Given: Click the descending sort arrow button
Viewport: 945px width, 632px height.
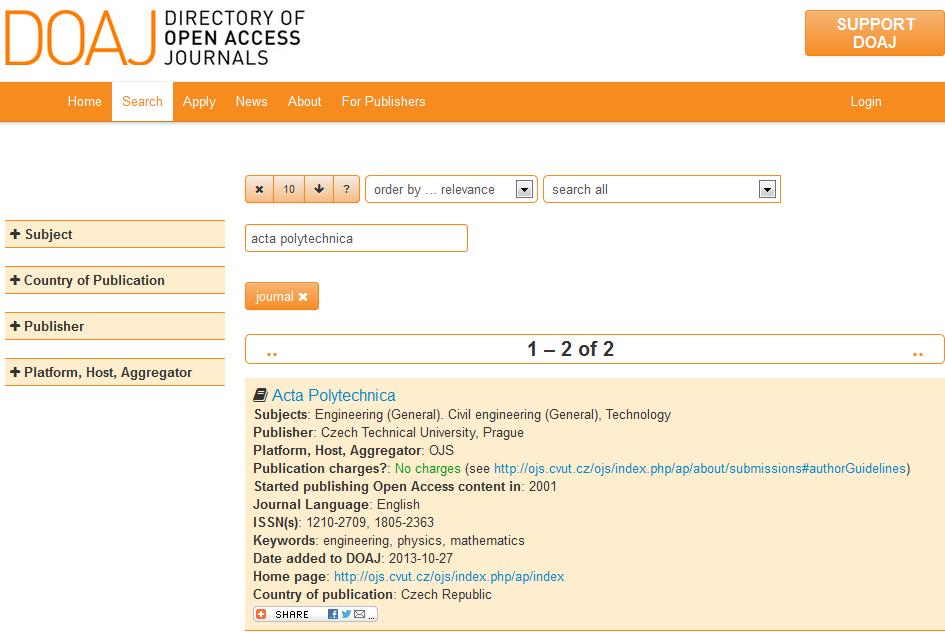Looking at the screenshot, I should coord(319,189).
